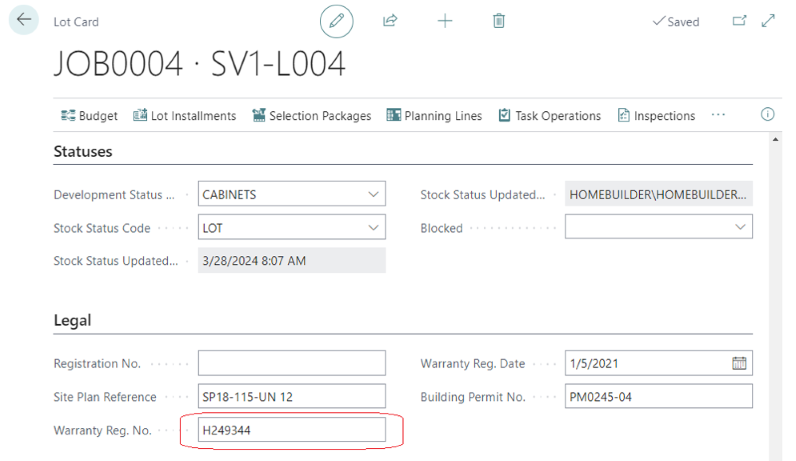The width and height of the screenshot is (796, 461).
Task: Expand the Stock Status Code dropdown
Action: click(x=373, y=228)
